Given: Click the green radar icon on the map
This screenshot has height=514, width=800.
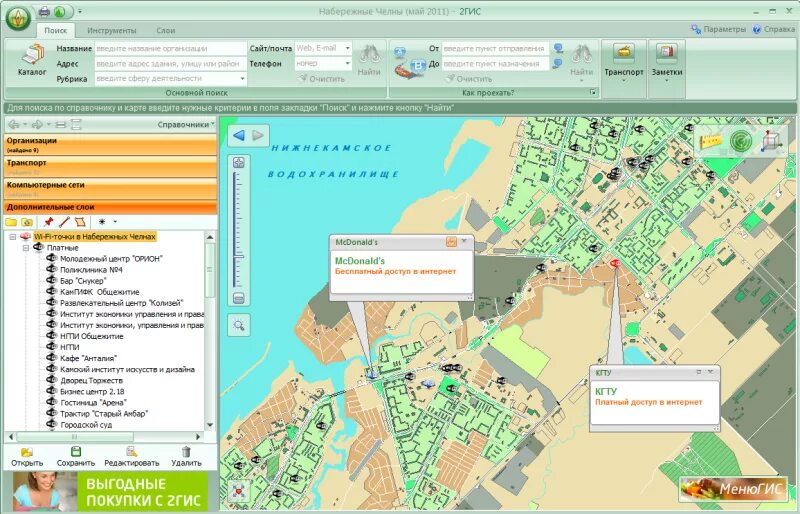Looking at the screenshot, I should pyautogui.click(x=740, y=141).
